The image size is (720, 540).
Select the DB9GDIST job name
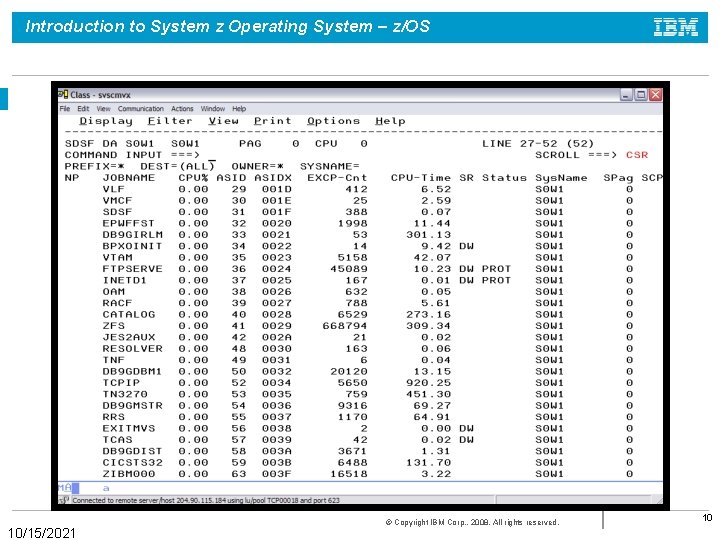tap(132, 451)
